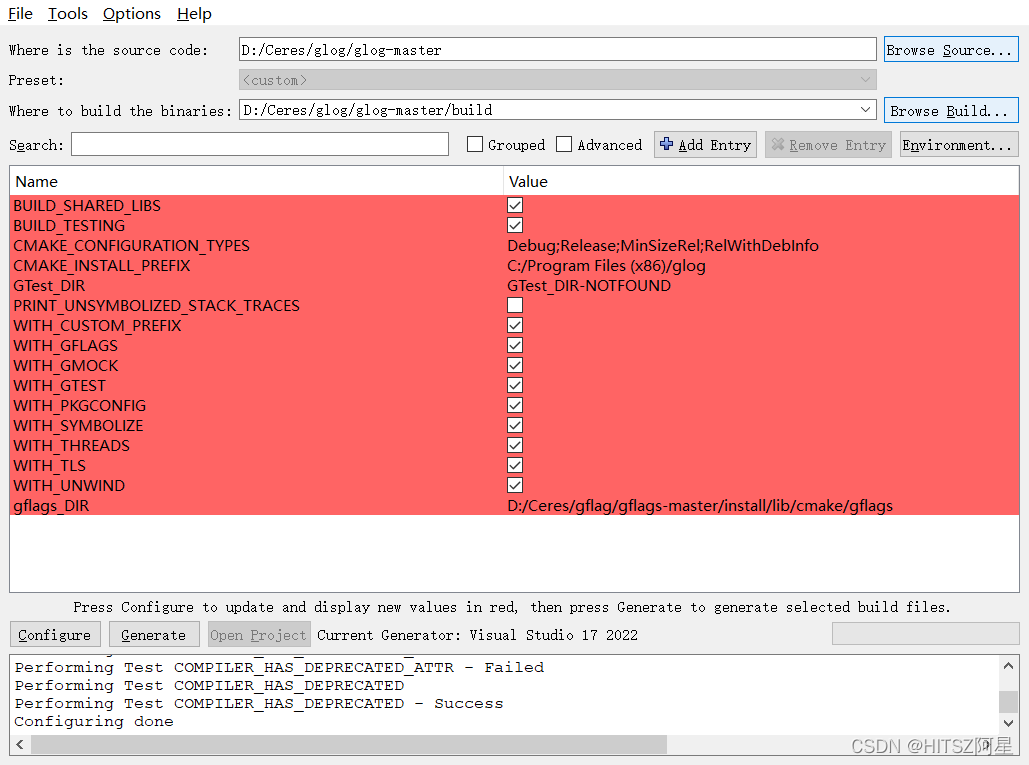Select CMAKE_INSTALL_PREFIX value C:/Program Files (x86)/glog
The image size is (1029, 765).
(606, 266)
